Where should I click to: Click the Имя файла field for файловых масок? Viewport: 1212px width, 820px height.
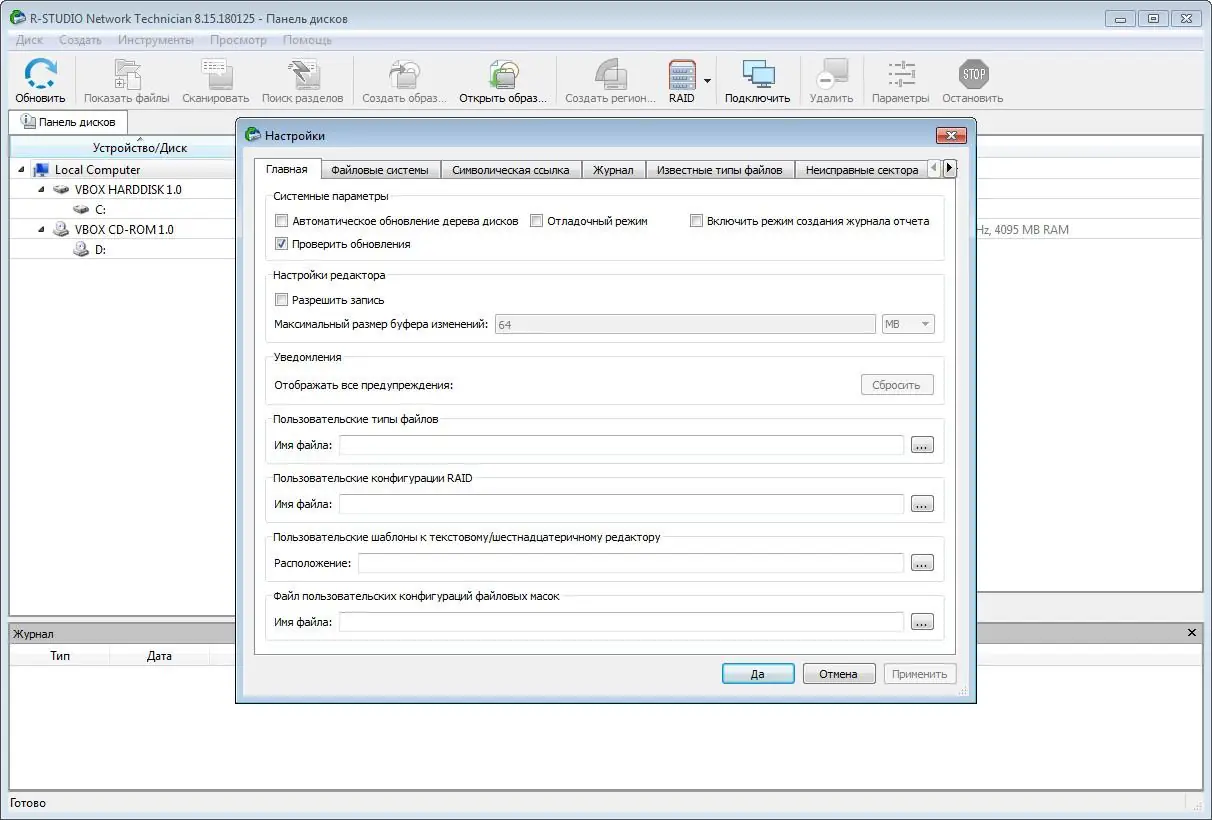(621, 622)
